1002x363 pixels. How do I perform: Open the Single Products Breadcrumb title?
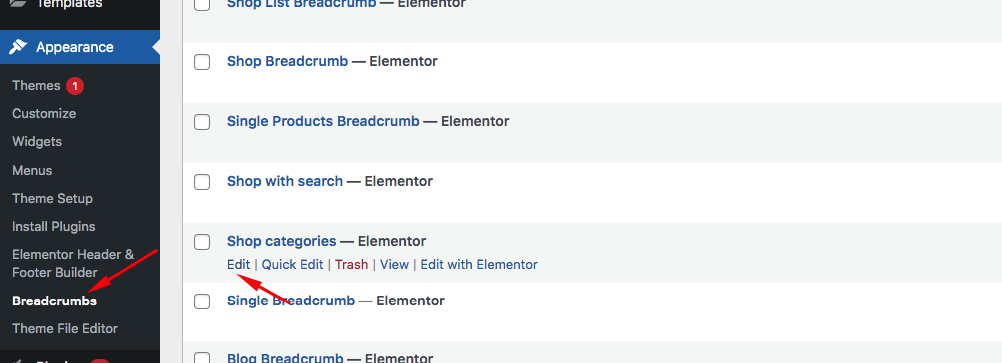(323, 121)
